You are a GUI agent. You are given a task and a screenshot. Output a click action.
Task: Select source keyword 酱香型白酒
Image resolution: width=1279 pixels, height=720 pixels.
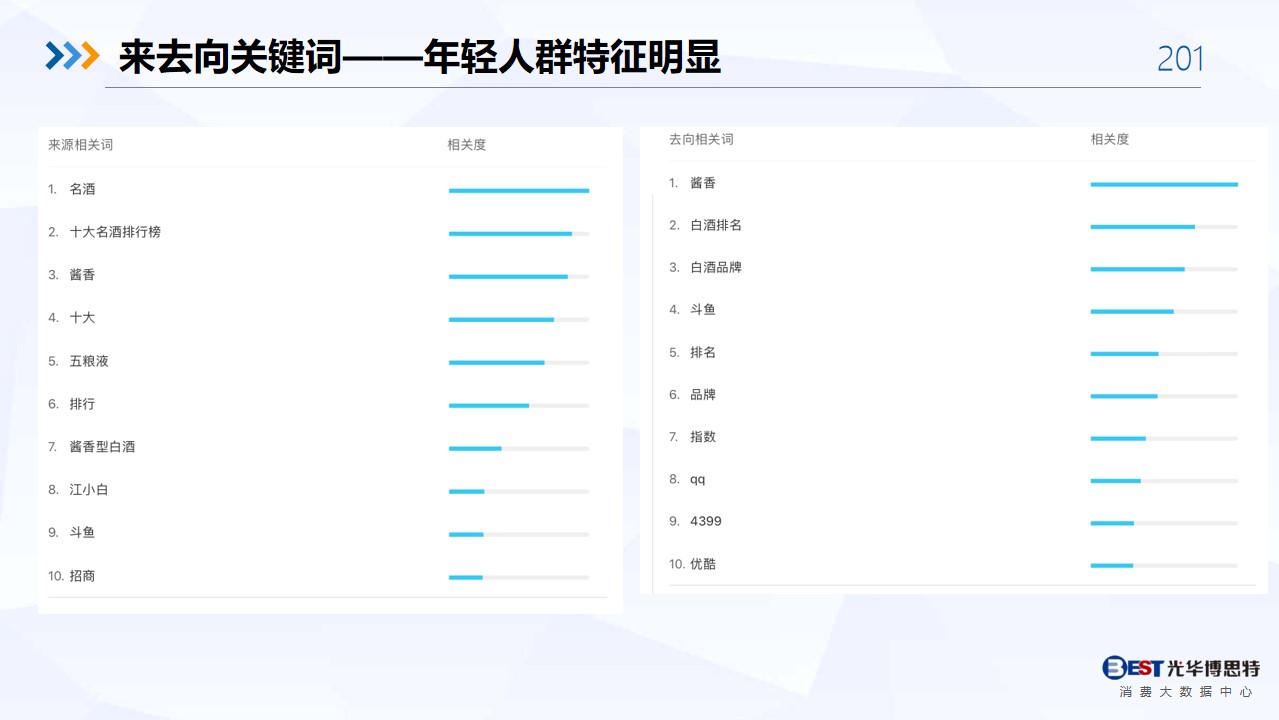click(x=102, y=447)
